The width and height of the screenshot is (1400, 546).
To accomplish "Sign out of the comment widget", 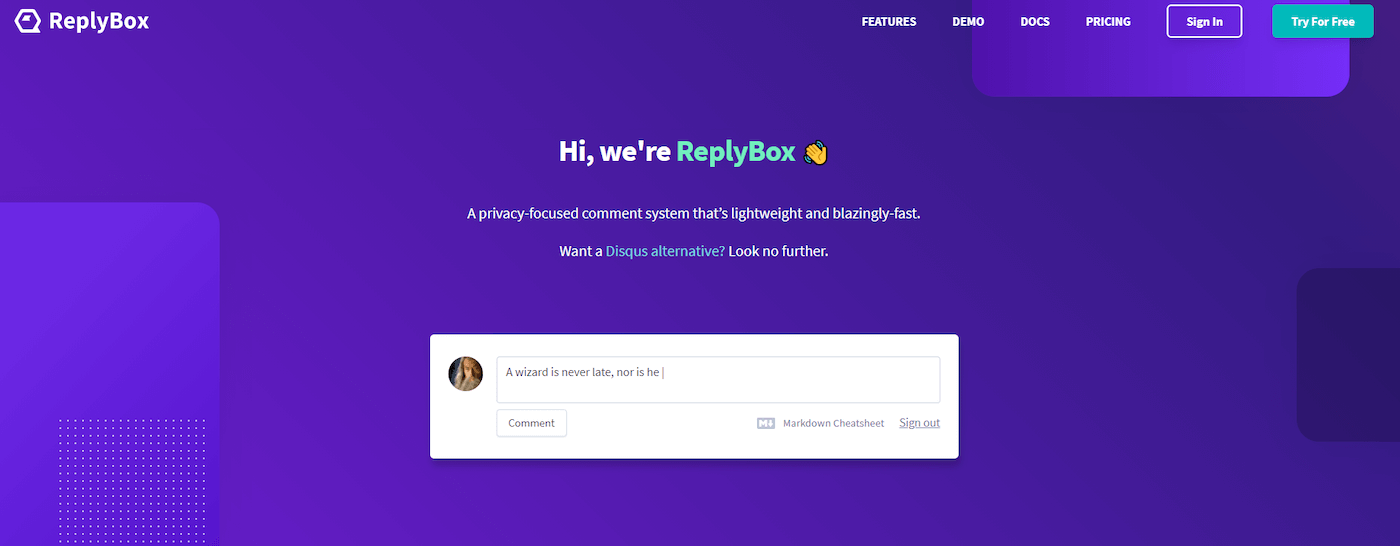I will click(x=919, y=423).
